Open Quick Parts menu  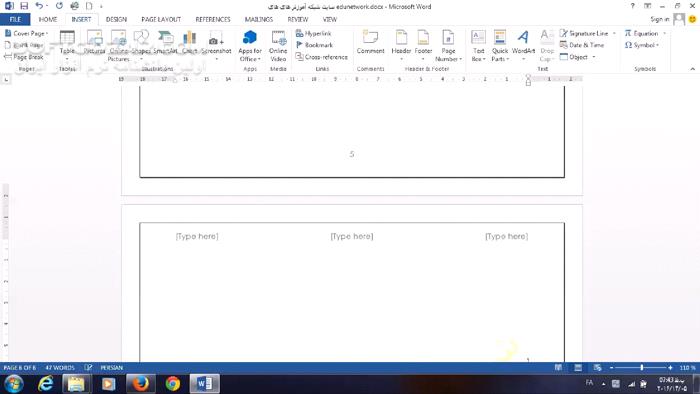(x=500, y=46)
